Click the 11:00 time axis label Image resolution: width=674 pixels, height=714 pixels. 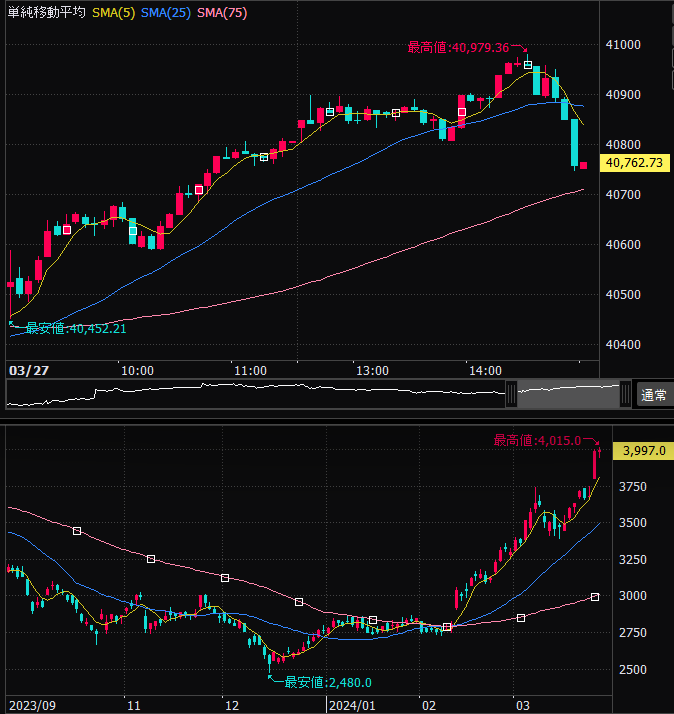[x=250, y=371]
